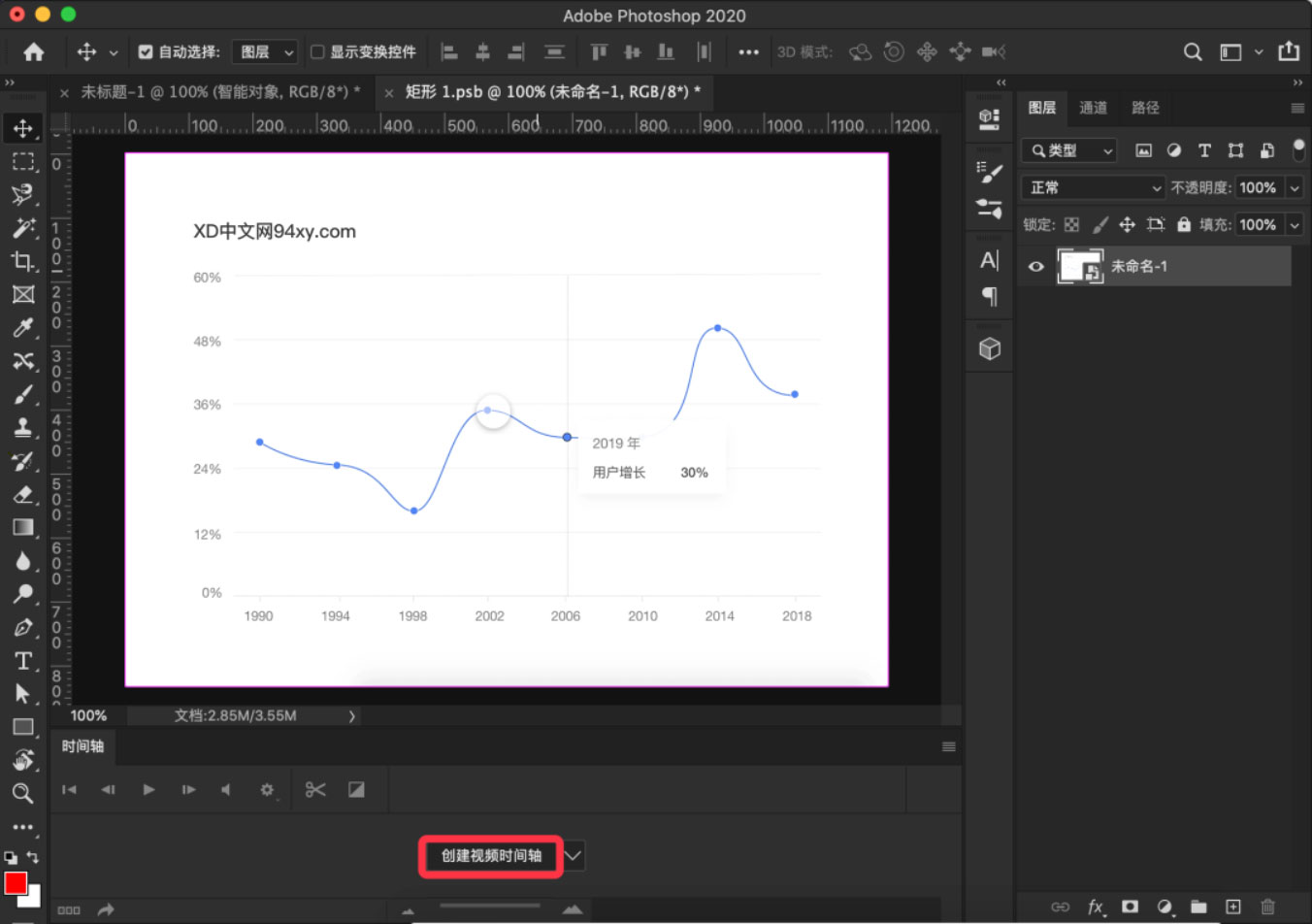Select the Magic Wand tool
The width and height of the screenshot is (1312, 924).
click(x=22, y=228)
